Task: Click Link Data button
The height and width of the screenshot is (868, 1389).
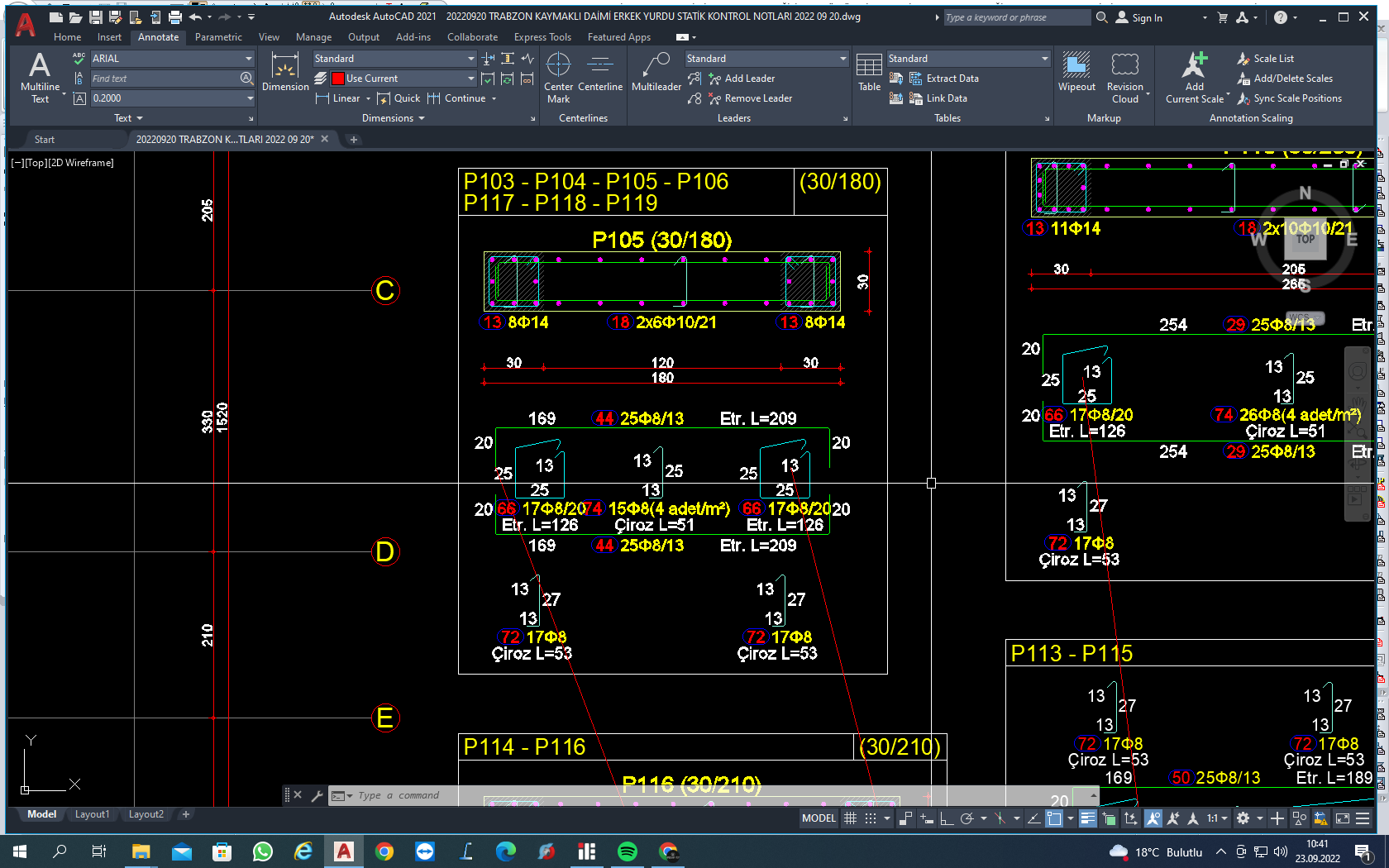Action: click(938, 98)
